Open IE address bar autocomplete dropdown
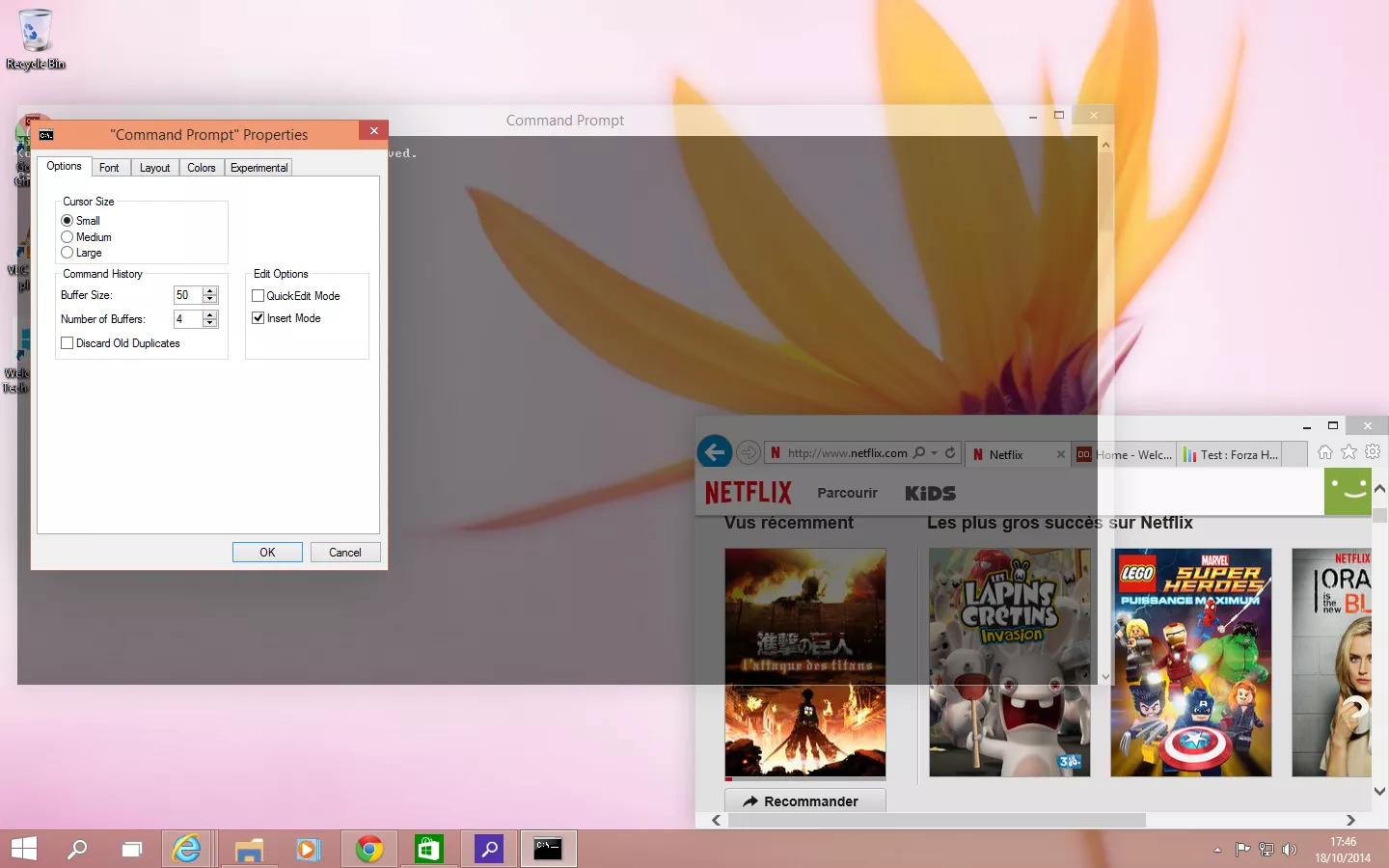1389x868 pixels. [x=935, y=453]
